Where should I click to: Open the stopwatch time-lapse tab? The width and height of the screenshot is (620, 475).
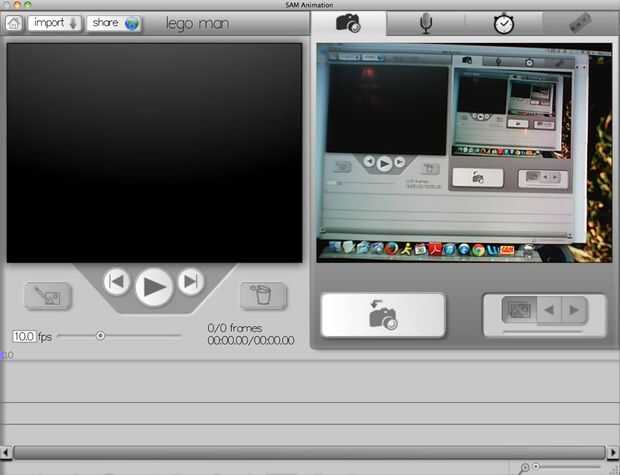click(503, 24)
